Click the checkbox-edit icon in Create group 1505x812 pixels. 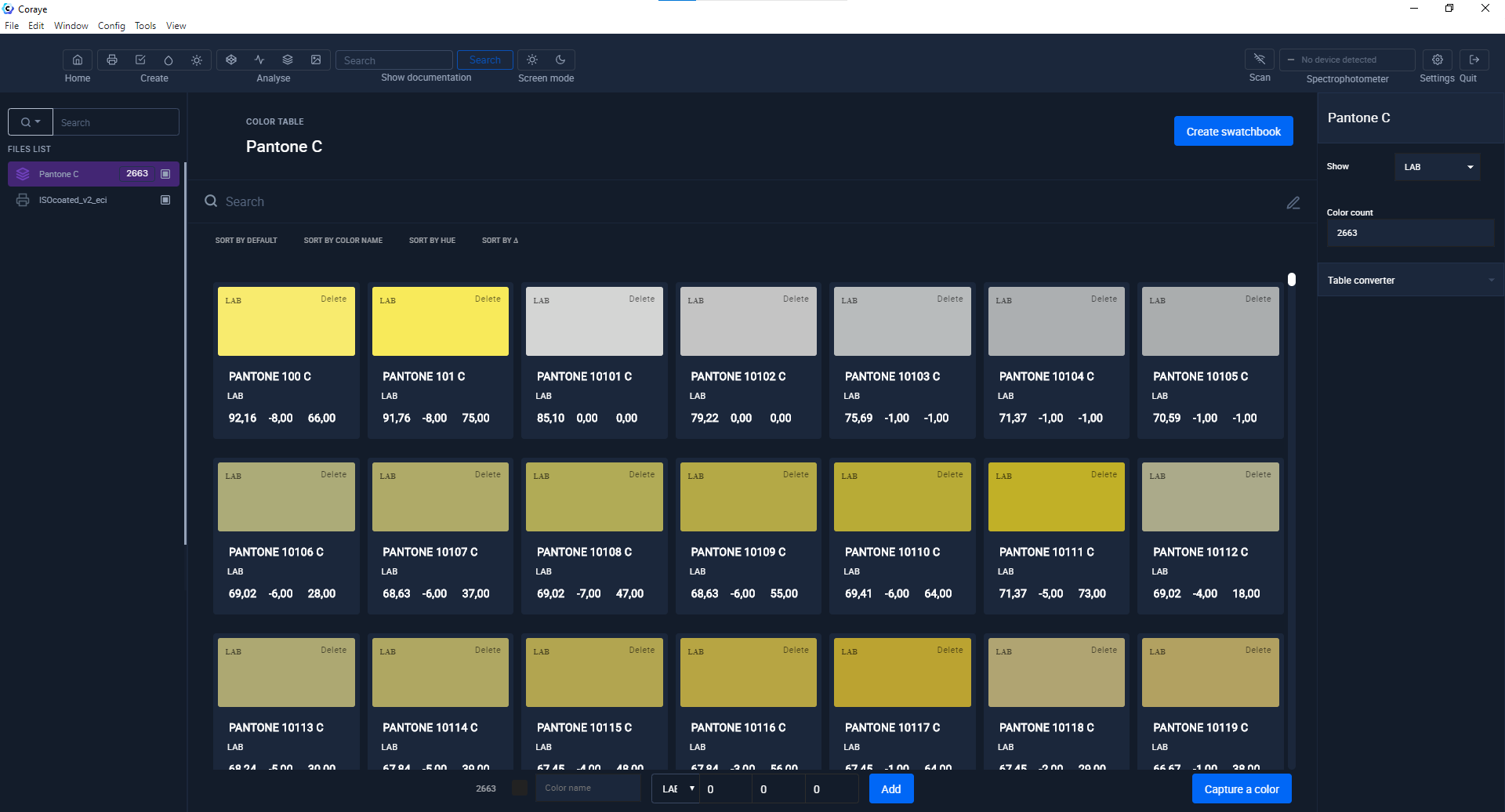pyautogui.click(x=140, y=60)
